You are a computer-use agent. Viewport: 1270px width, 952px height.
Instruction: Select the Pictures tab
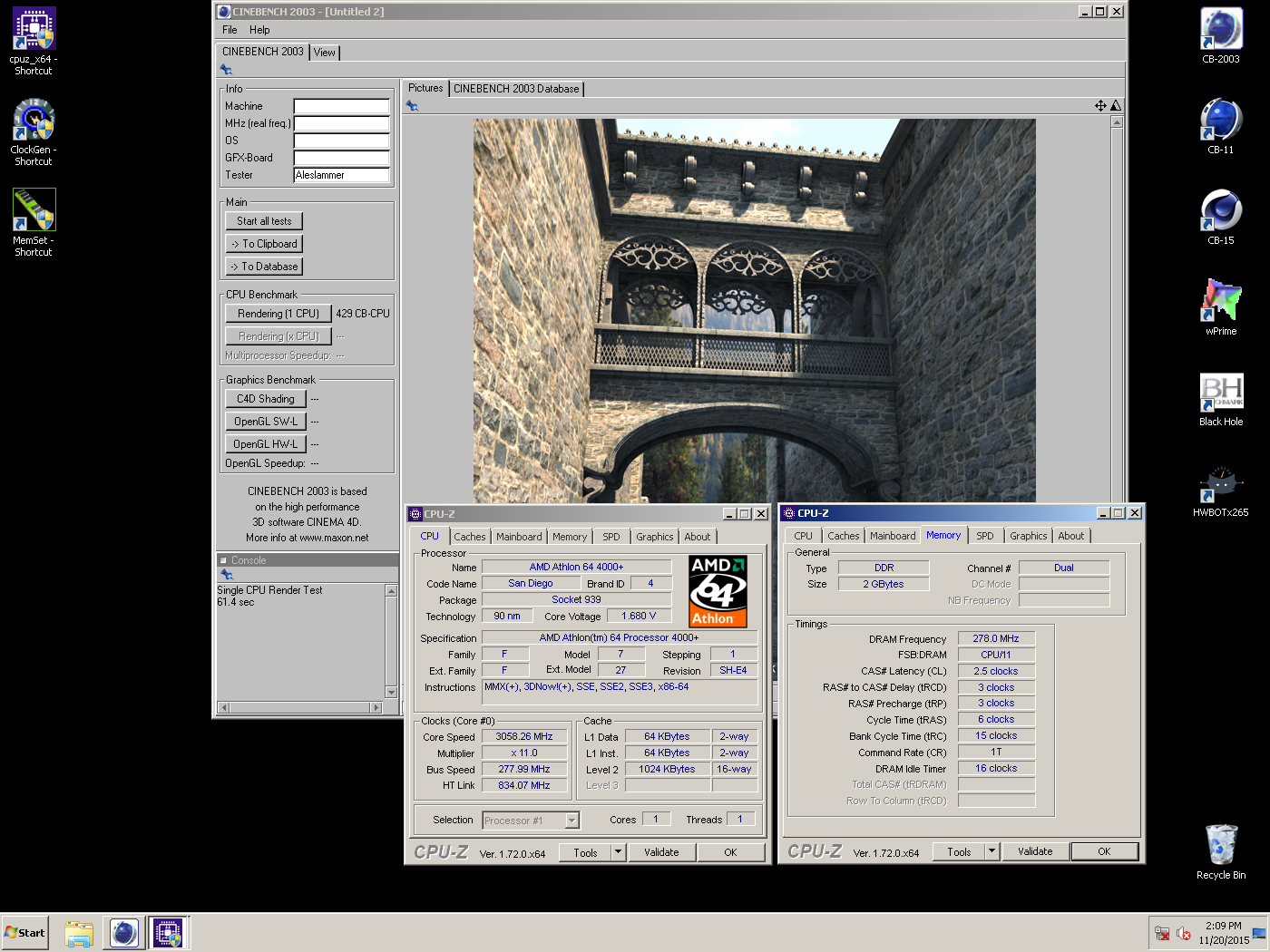pyautogui.click(x=425, y=88)
